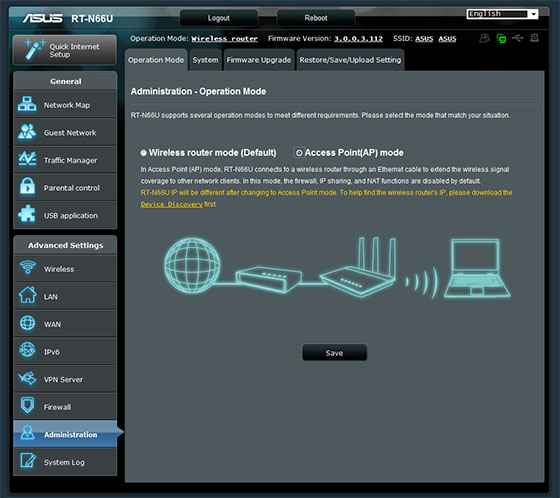Image resolution: width=560 pixels, height=498 pixels.
Task: Switch to the System tab
Action: click(205, 60)
